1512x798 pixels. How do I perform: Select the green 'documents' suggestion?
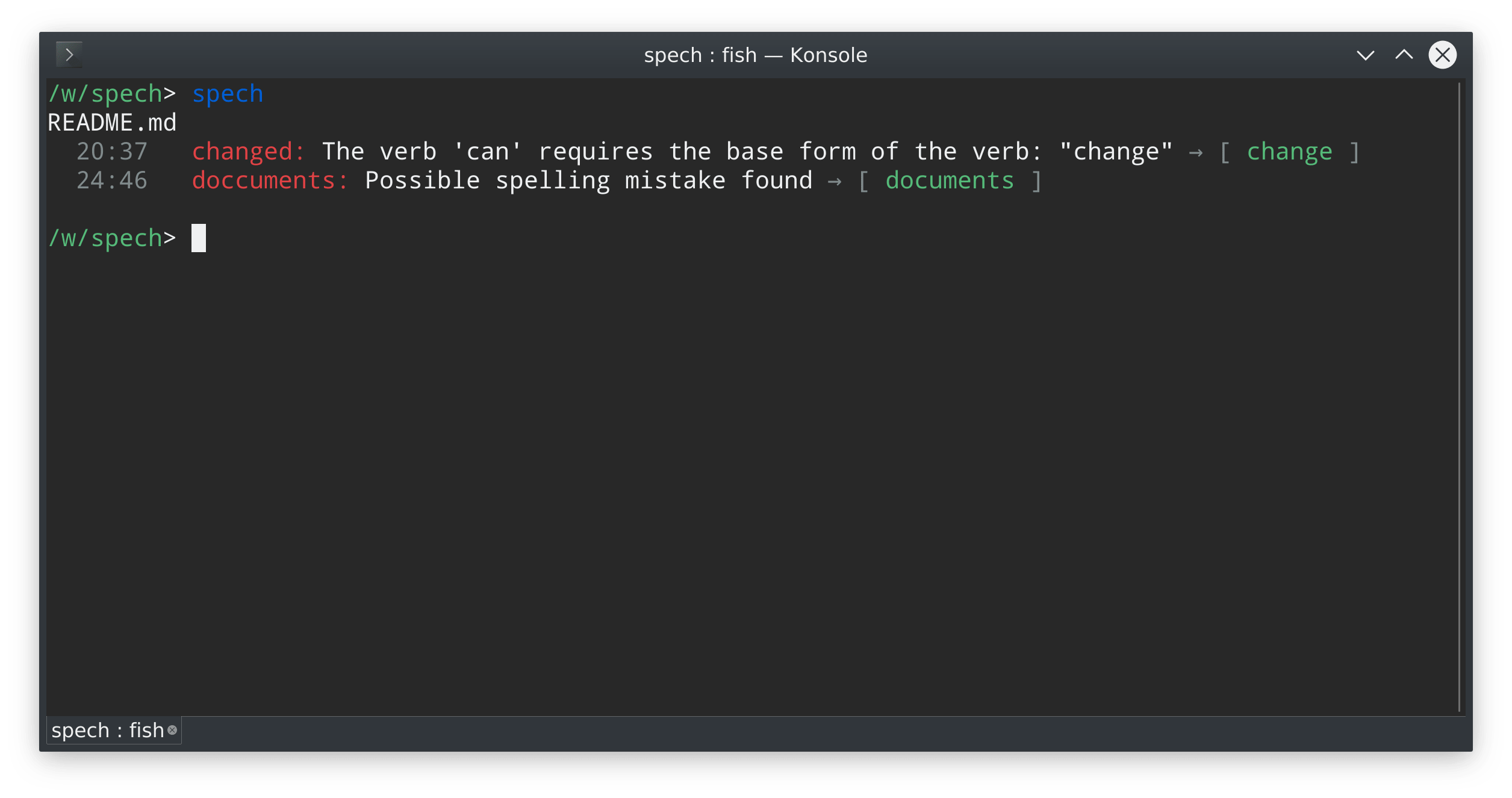950,181
